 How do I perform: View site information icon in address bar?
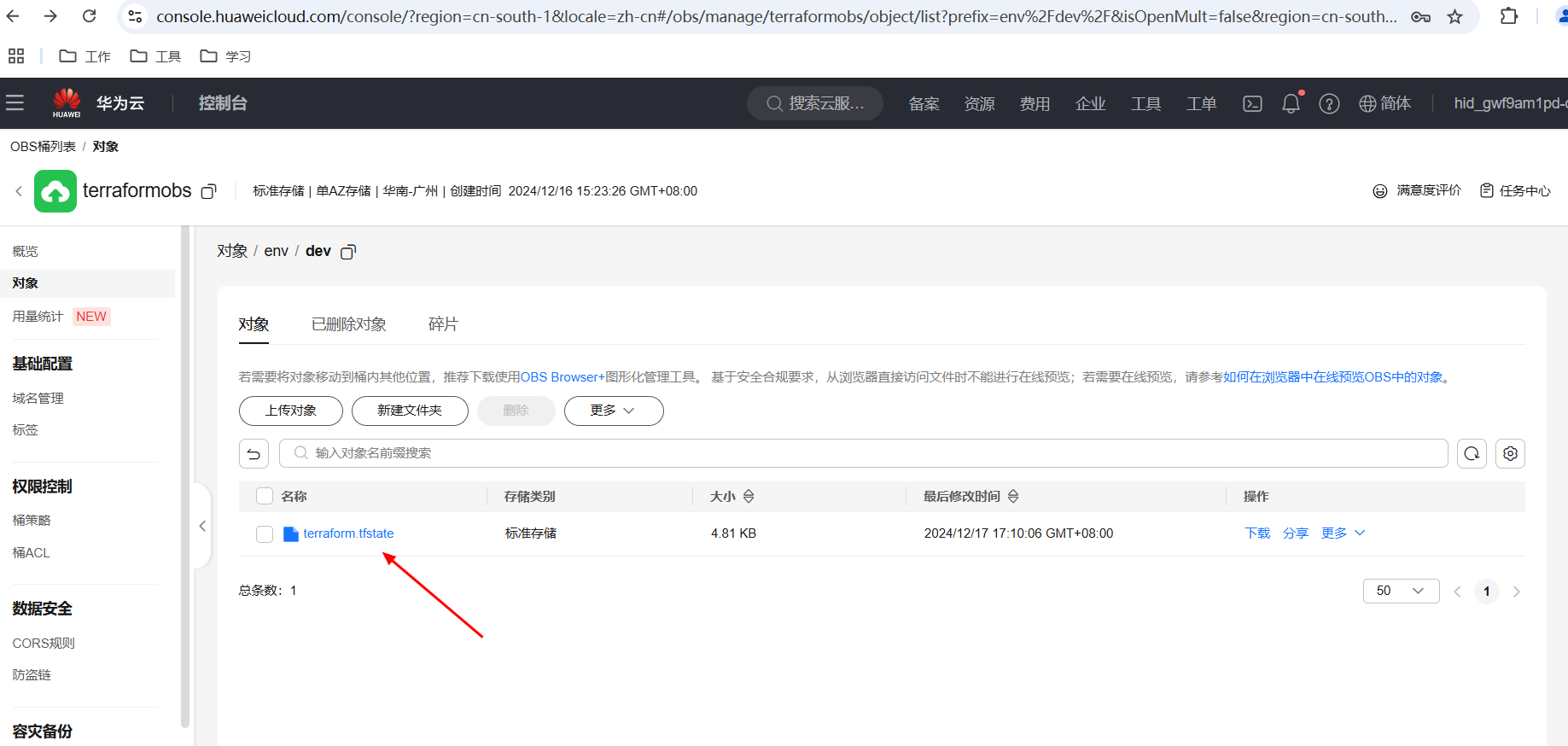tap(135, 16)
